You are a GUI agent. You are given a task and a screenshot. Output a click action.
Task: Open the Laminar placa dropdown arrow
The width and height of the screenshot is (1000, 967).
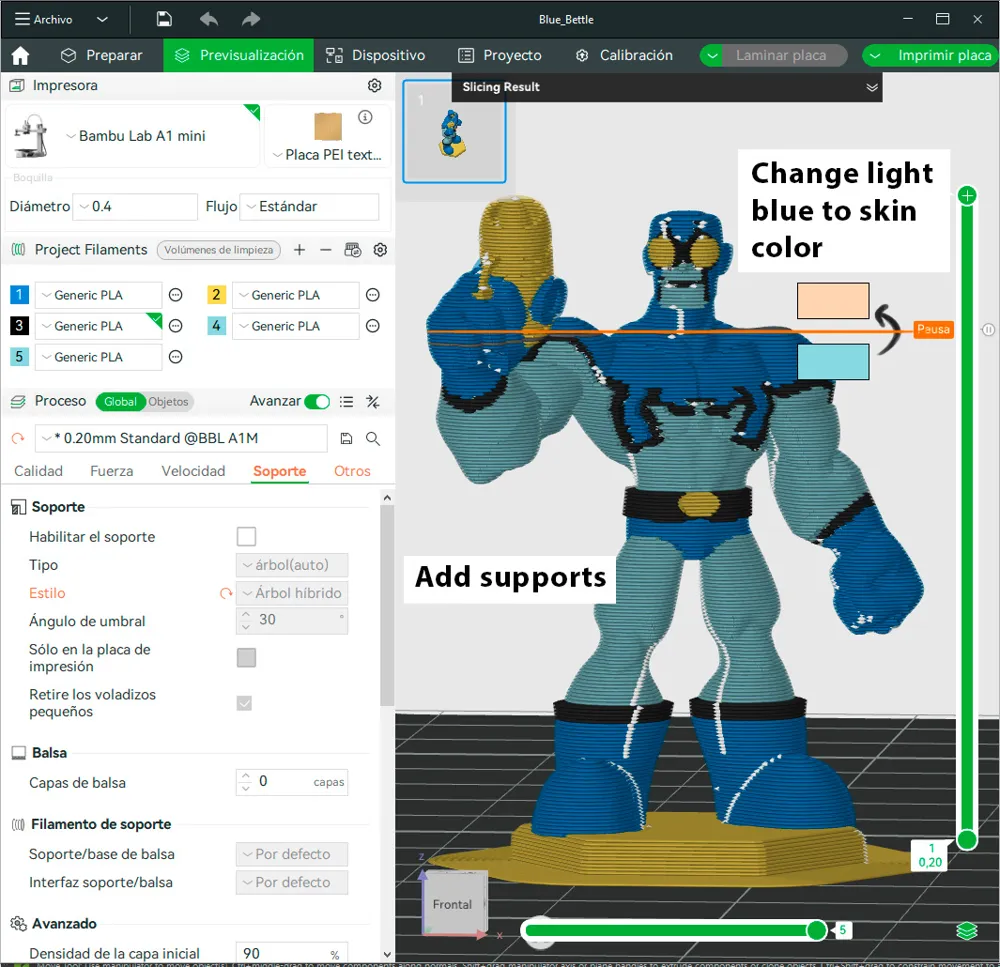point(712,55)
